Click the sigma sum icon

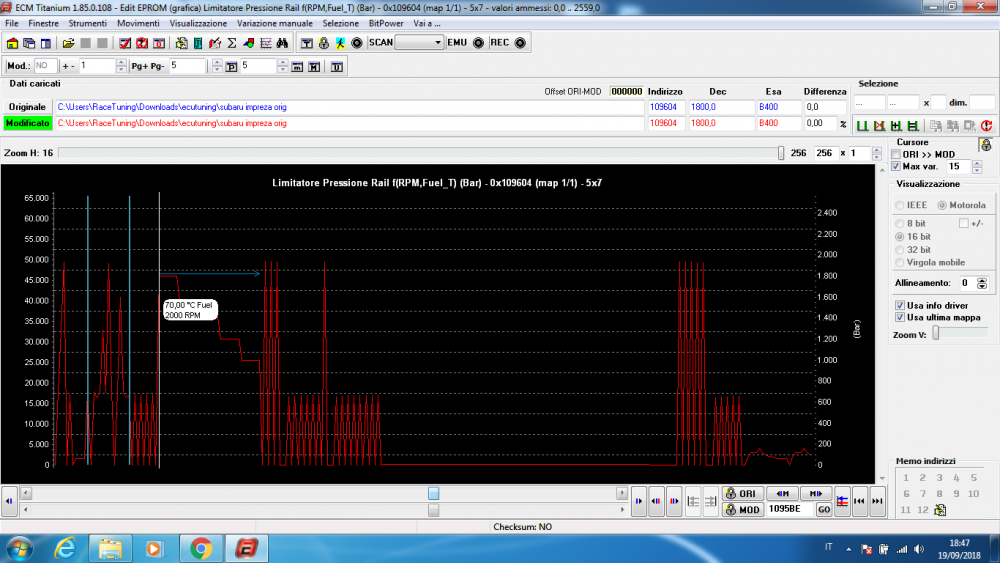pos(232,43)
